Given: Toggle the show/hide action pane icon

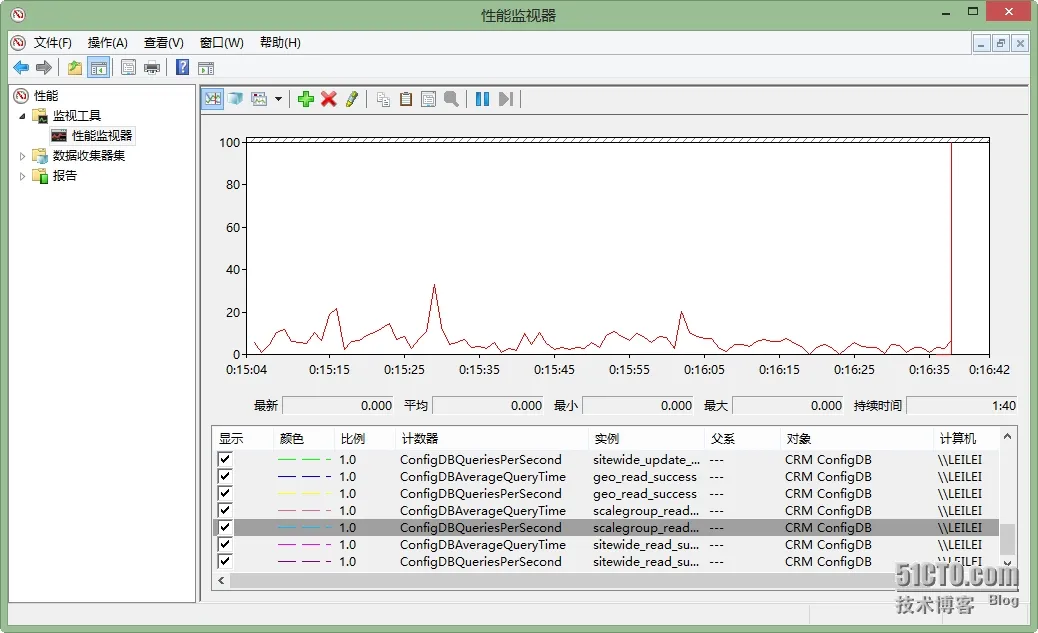Looking at the screenshot, I should [206, 68].
